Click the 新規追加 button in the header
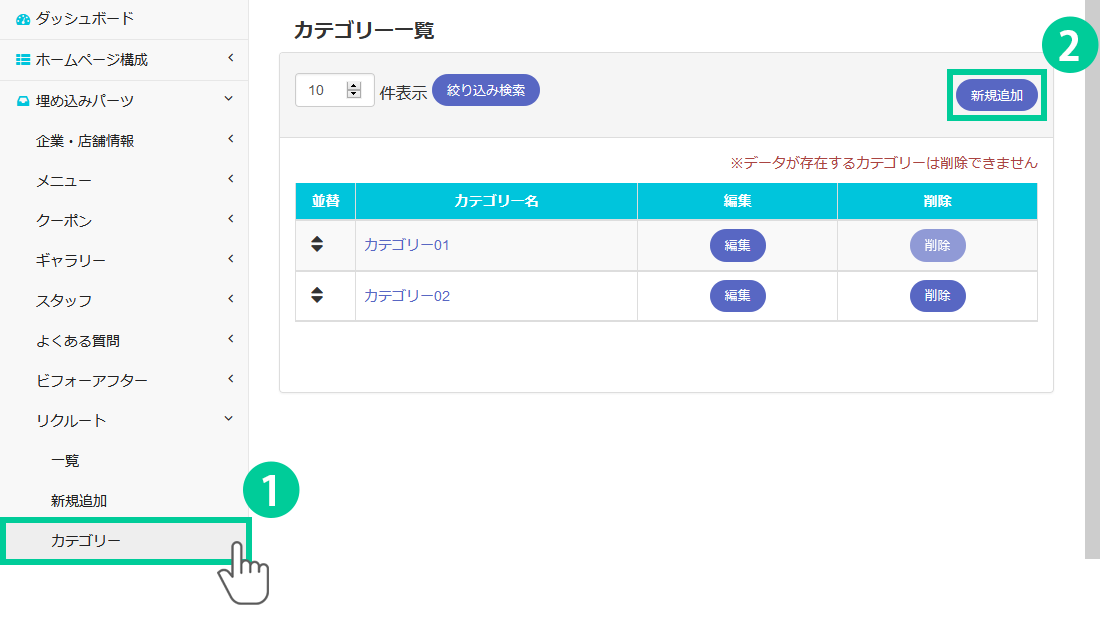This screenshot has width=1100, height=622. (x=996, y=96)
